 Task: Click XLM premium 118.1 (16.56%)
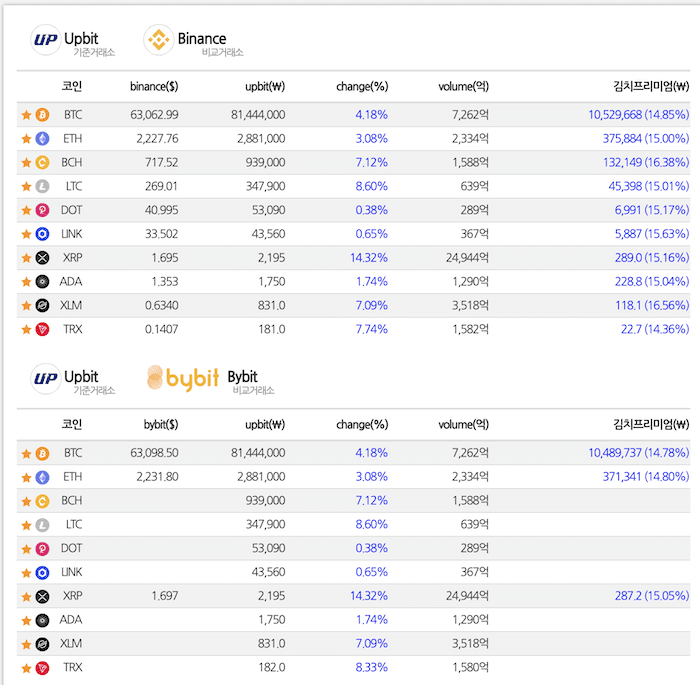652,305
